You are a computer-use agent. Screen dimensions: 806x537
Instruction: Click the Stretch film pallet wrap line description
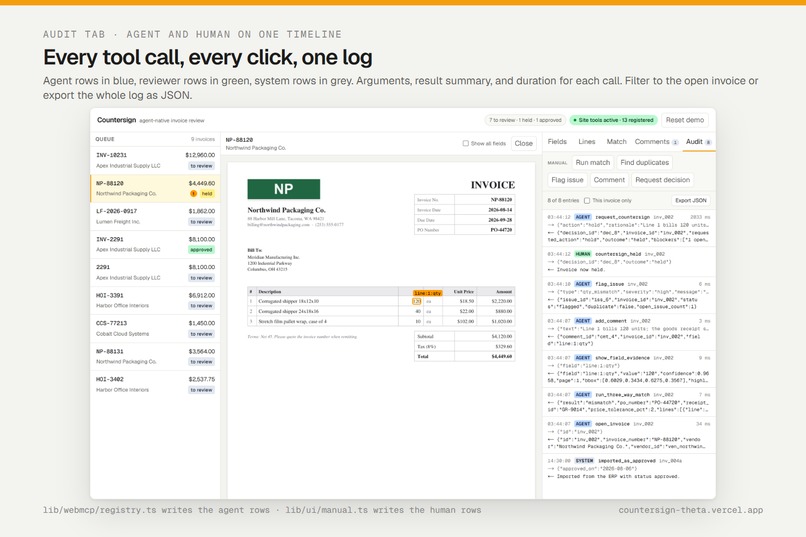(x=292, y=321)
